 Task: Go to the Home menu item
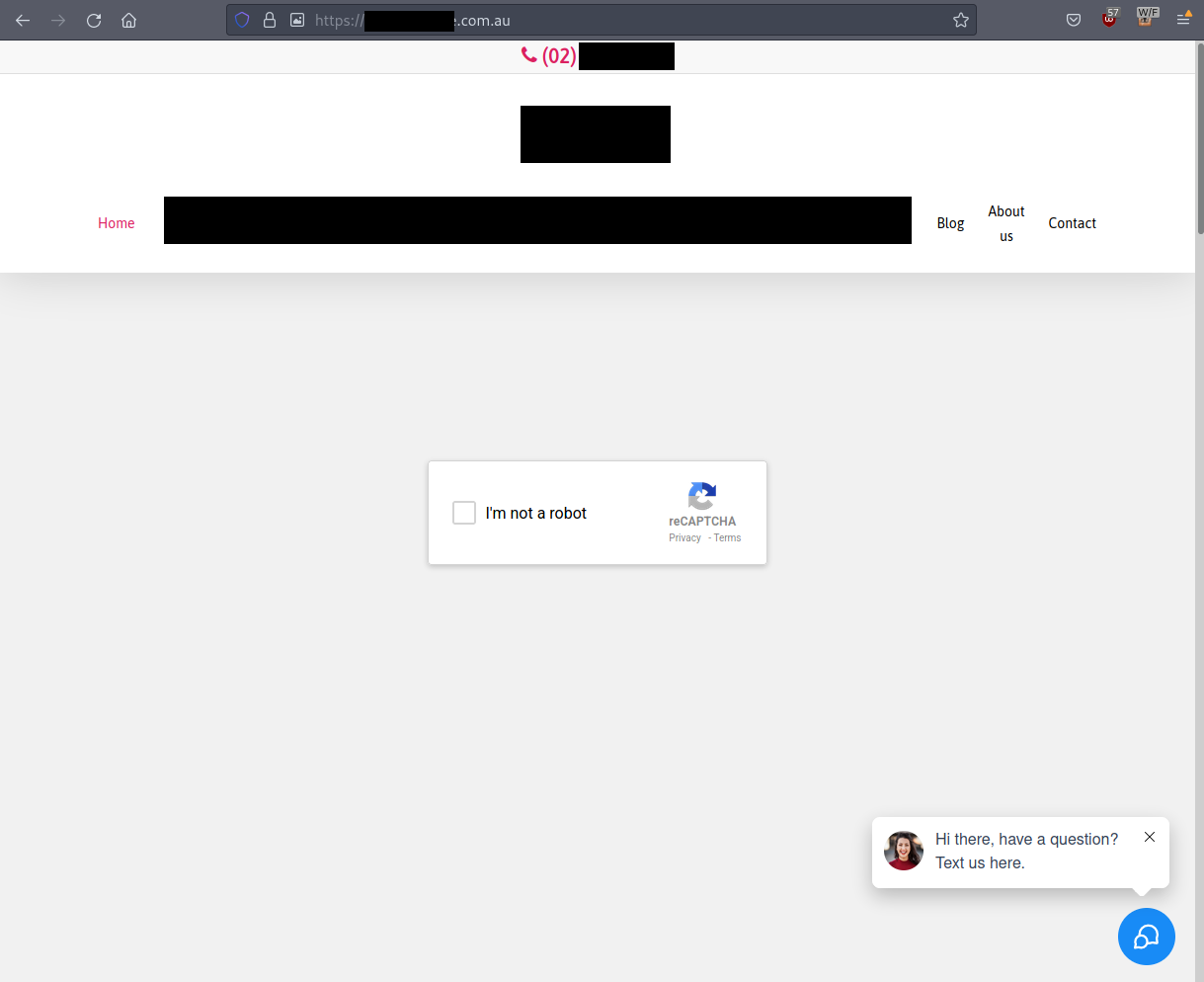117,223
